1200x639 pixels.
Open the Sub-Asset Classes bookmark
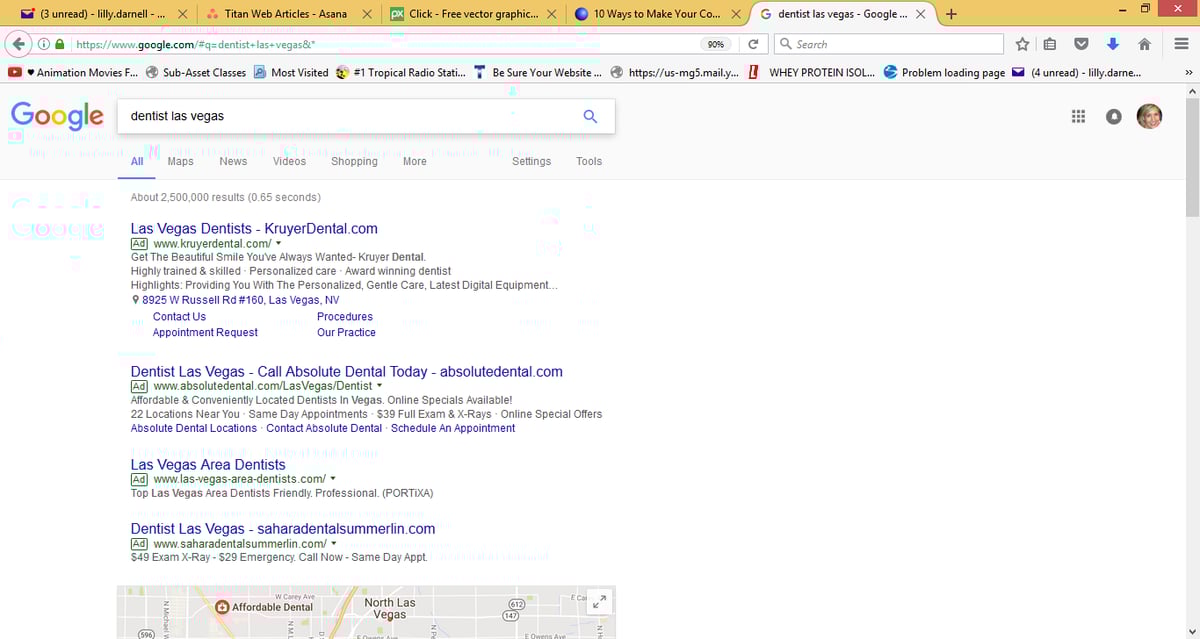pos(196,73)
